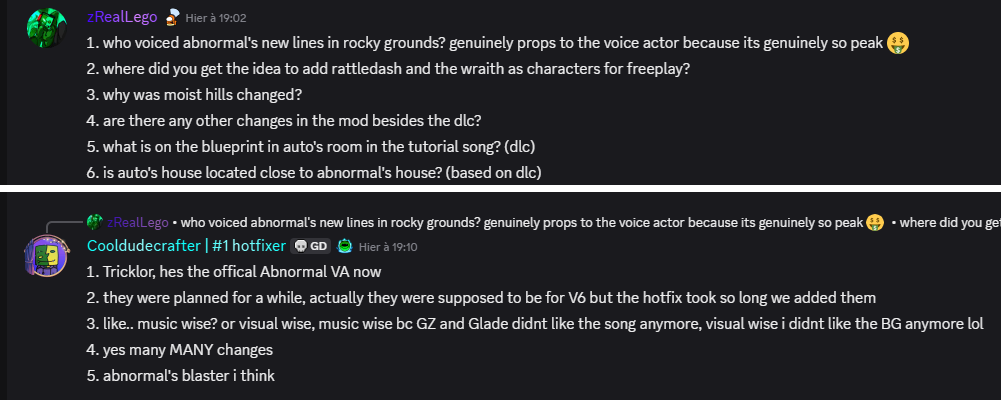Click the answer "abnormal's blaster i think"

click(x=181, y=376)
